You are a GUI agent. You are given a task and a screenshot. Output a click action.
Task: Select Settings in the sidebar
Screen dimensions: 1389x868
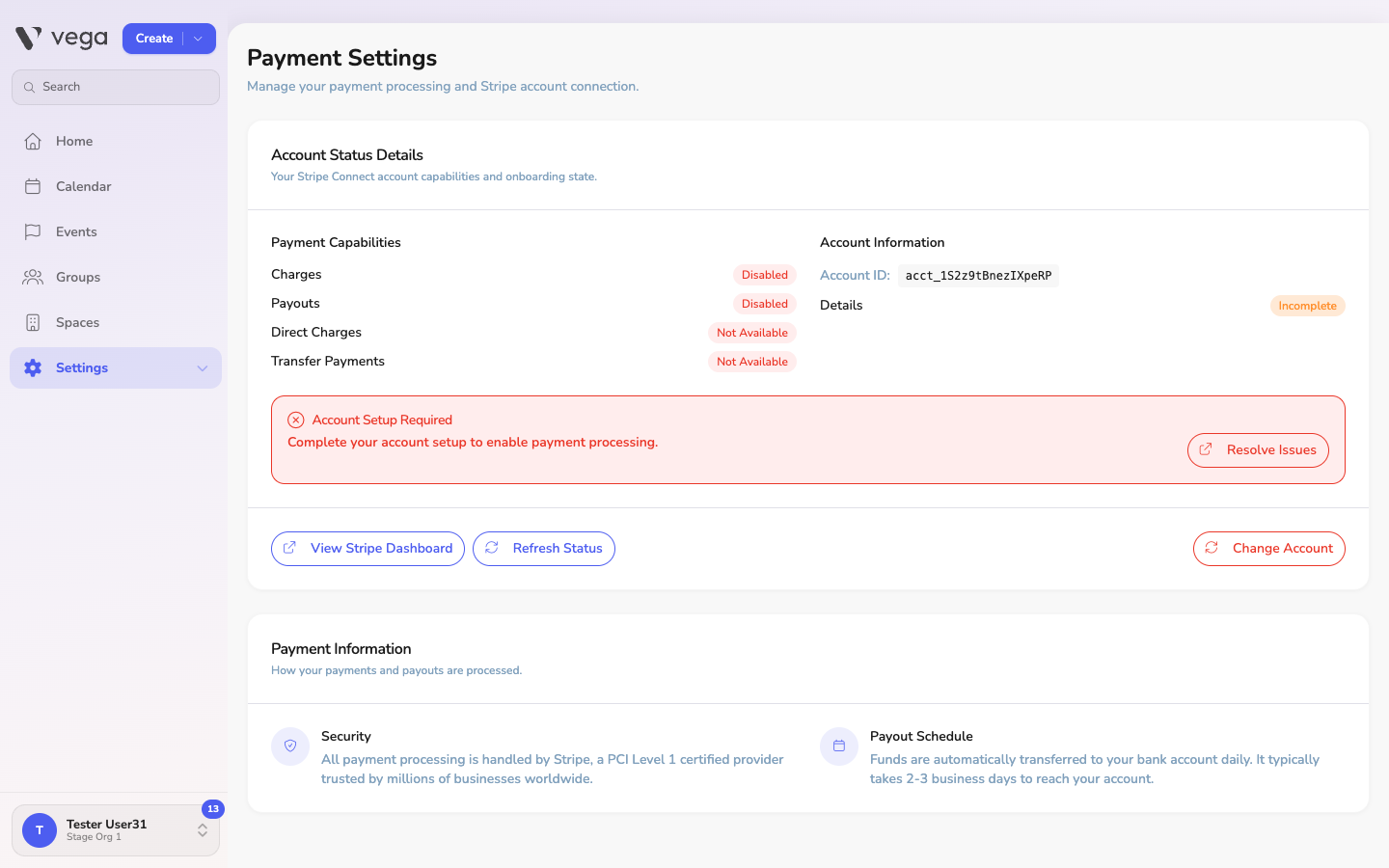click(x=116, y=367)
